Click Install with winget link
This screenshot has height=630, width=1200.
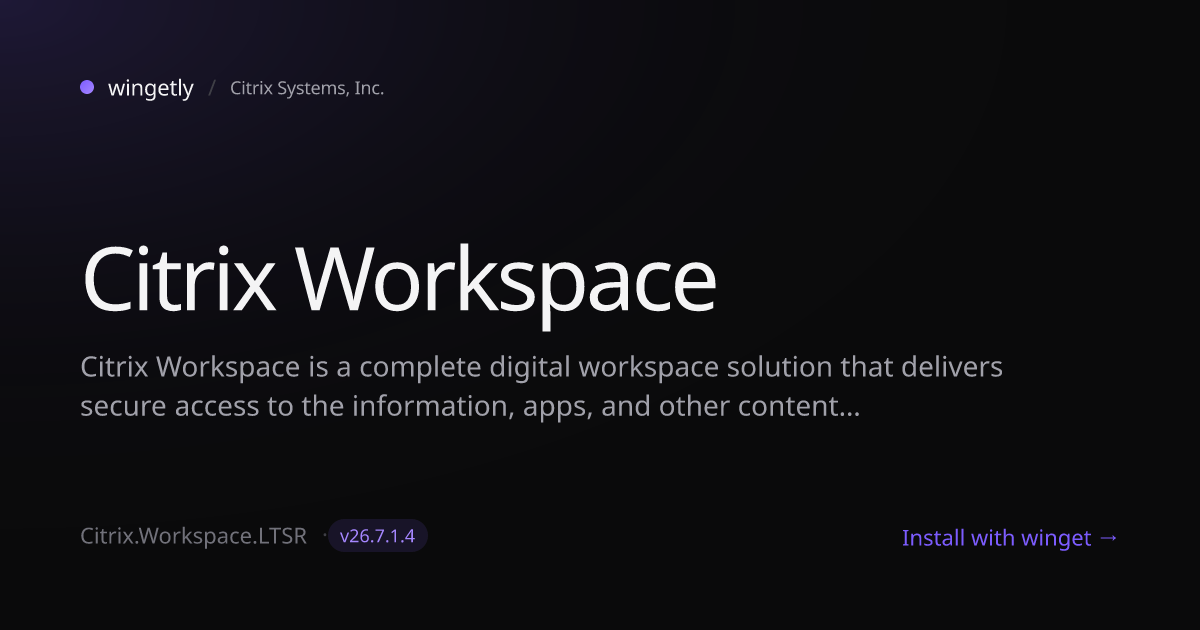[1010, 538]
